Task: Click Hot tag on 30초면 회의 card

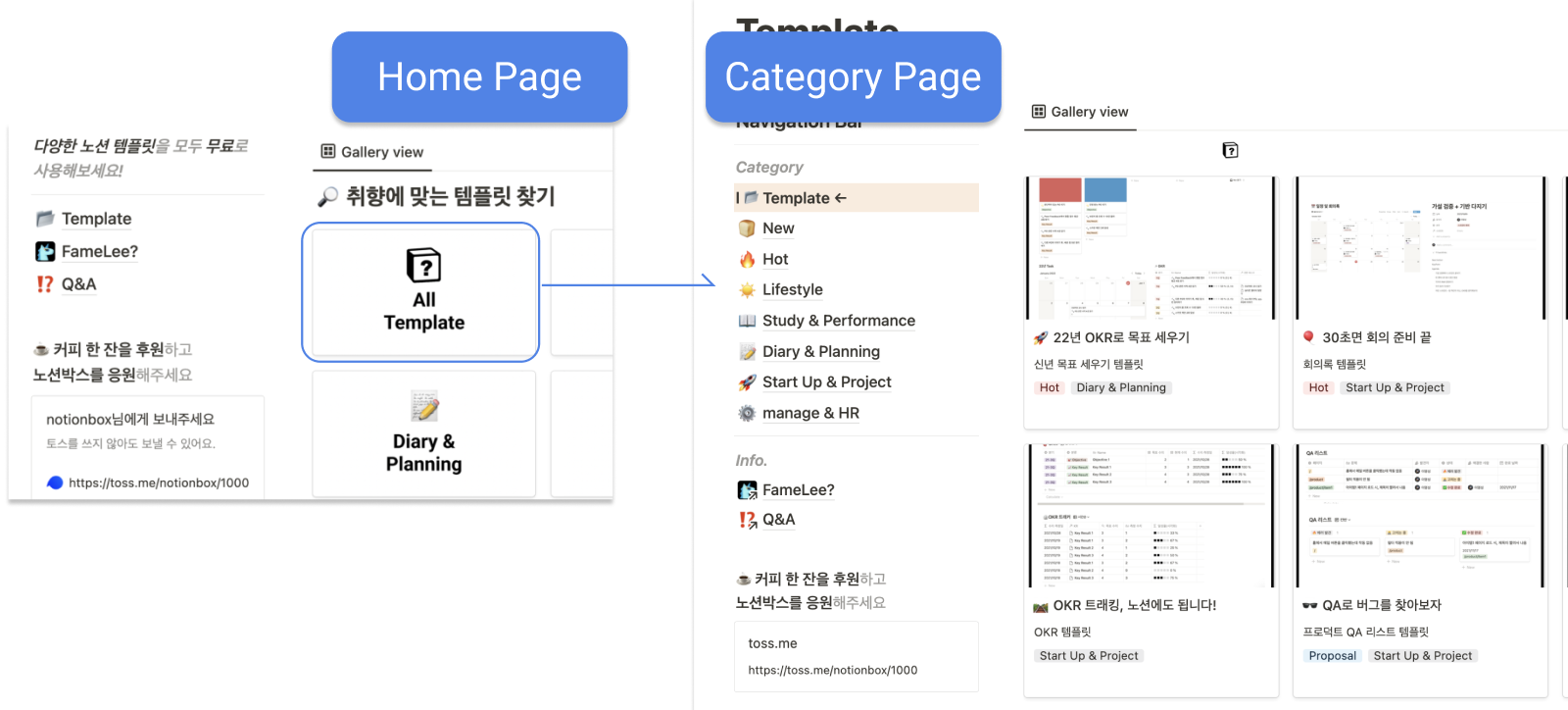Action: point(1319,388)
